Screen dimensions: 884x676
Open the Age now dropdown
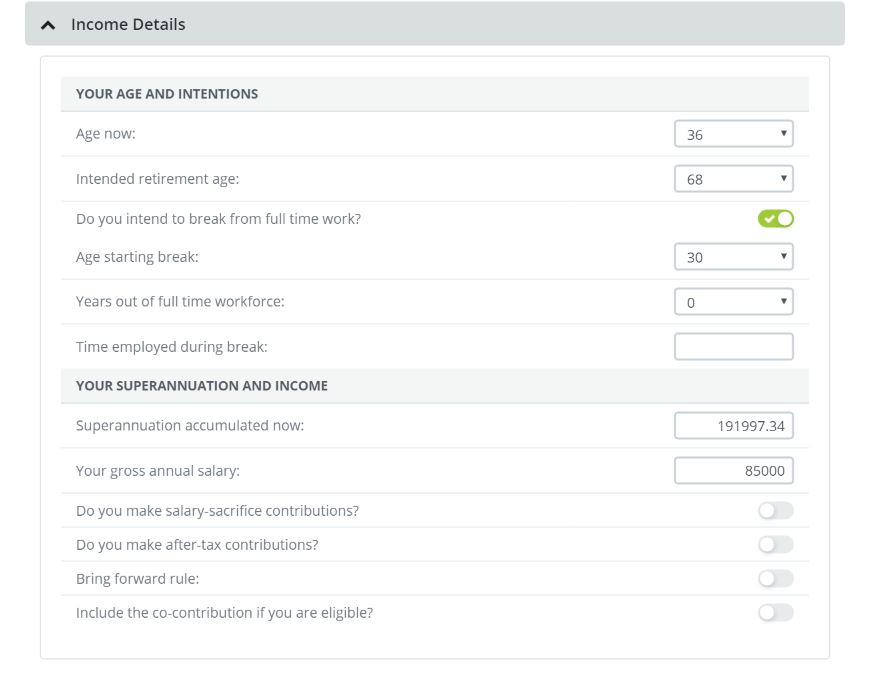click(x=733, y=134)
